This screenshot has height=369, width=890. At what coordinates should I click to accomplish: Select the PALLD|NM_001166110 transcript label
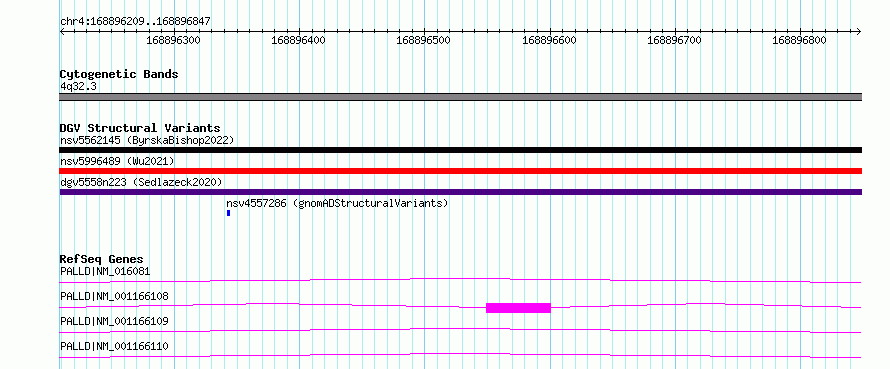(x=114, y=346)
